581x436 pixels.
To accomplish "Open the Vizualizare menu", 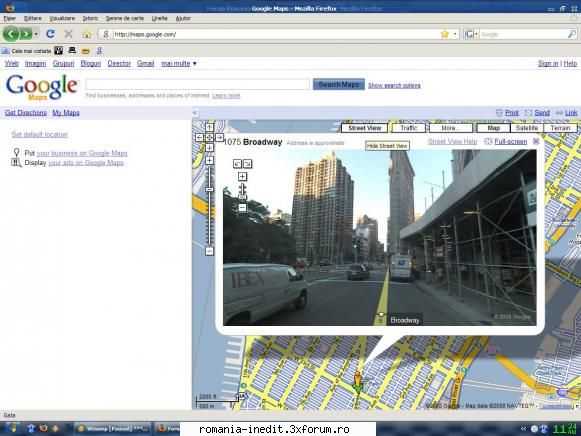I will [62, 18].
